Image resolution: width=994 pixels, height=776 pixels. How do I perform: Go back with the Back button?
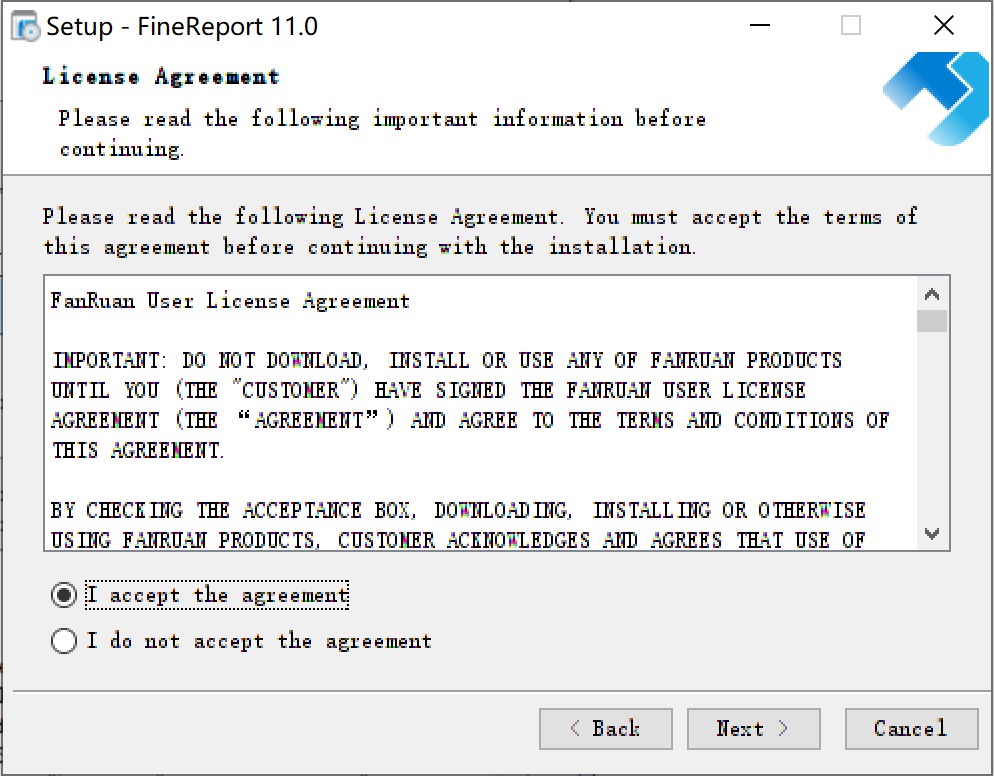click(x=605, y=729)
